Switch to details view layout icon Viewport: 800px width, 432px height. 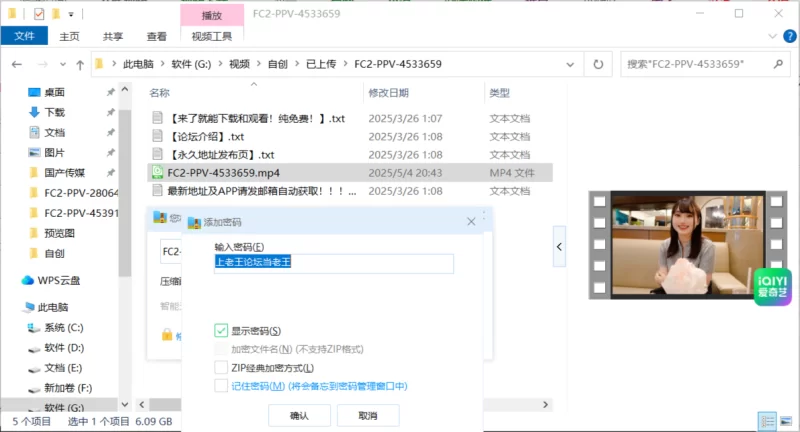[767, 421]
